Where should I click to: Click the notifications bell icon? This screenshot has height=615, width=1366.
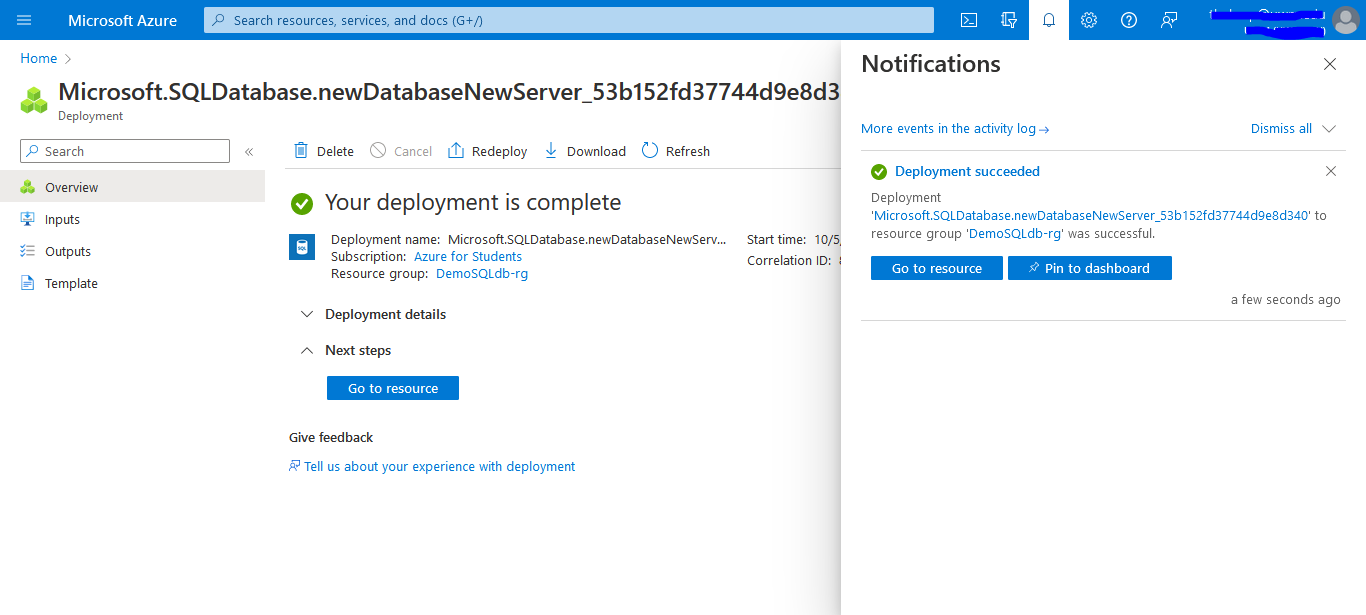[x=1049, y=20]
